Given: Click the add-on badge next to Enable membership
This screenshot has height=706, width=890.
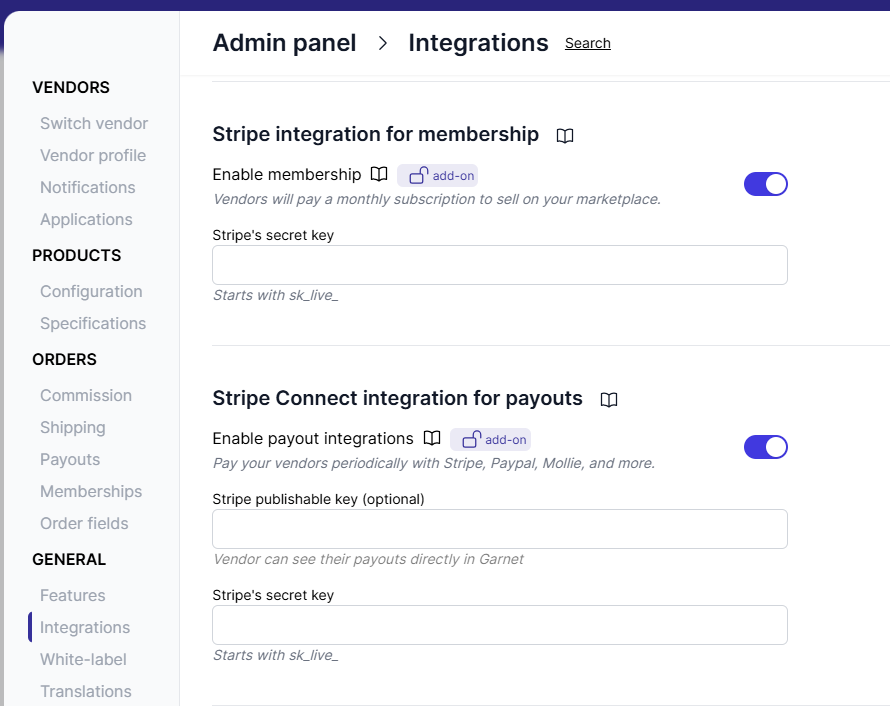Looking at the screenshot, I should coord(437,175).
